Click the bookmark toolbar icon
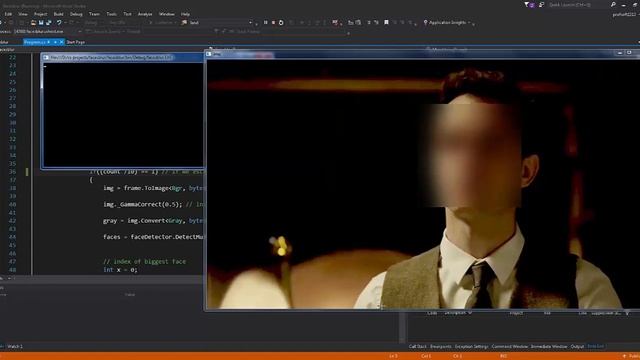The height and width of the screenshot is (360, 640). 386,22
